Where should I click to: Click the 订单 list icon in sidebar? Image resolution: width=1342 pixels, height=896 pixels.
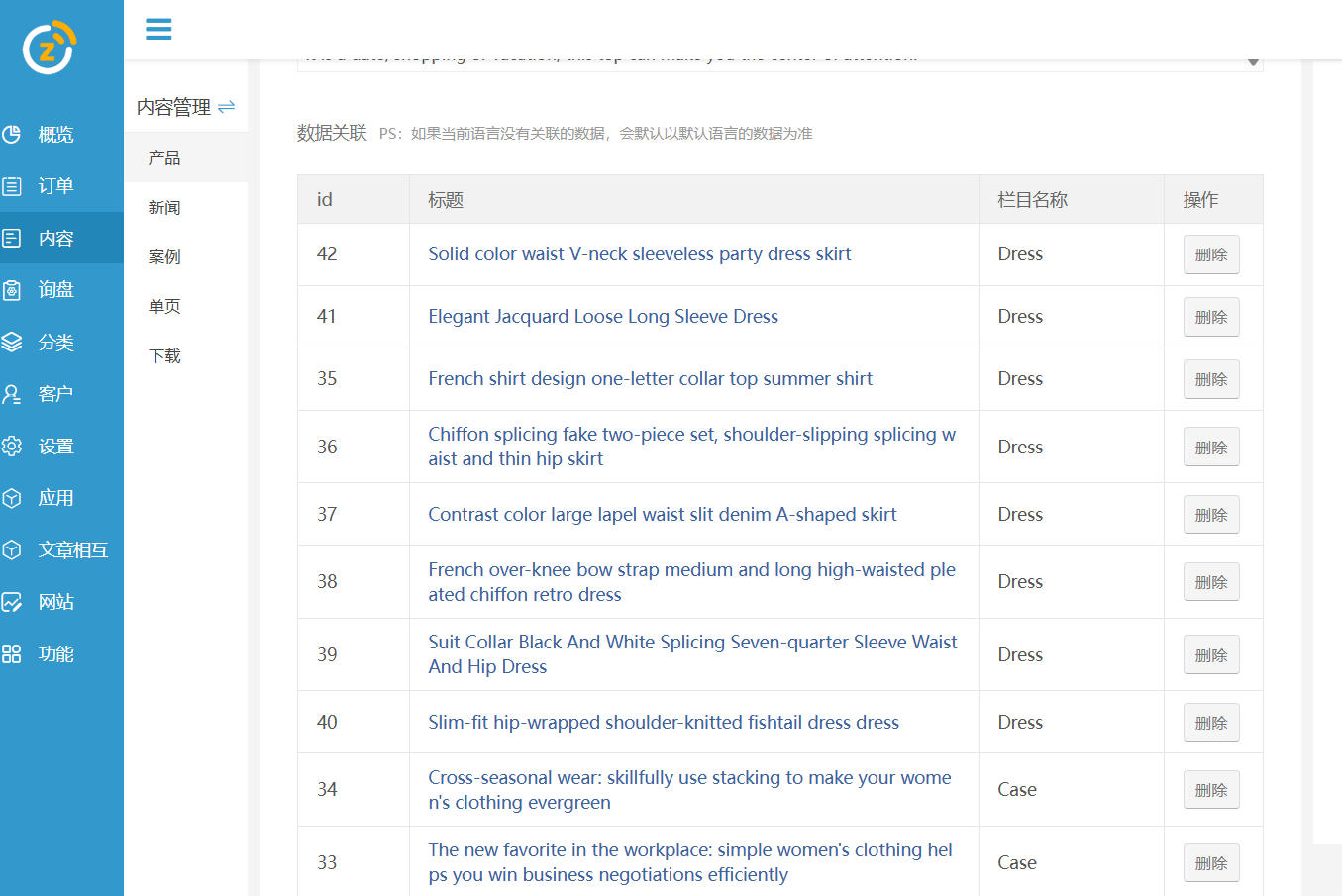(12, 186)
